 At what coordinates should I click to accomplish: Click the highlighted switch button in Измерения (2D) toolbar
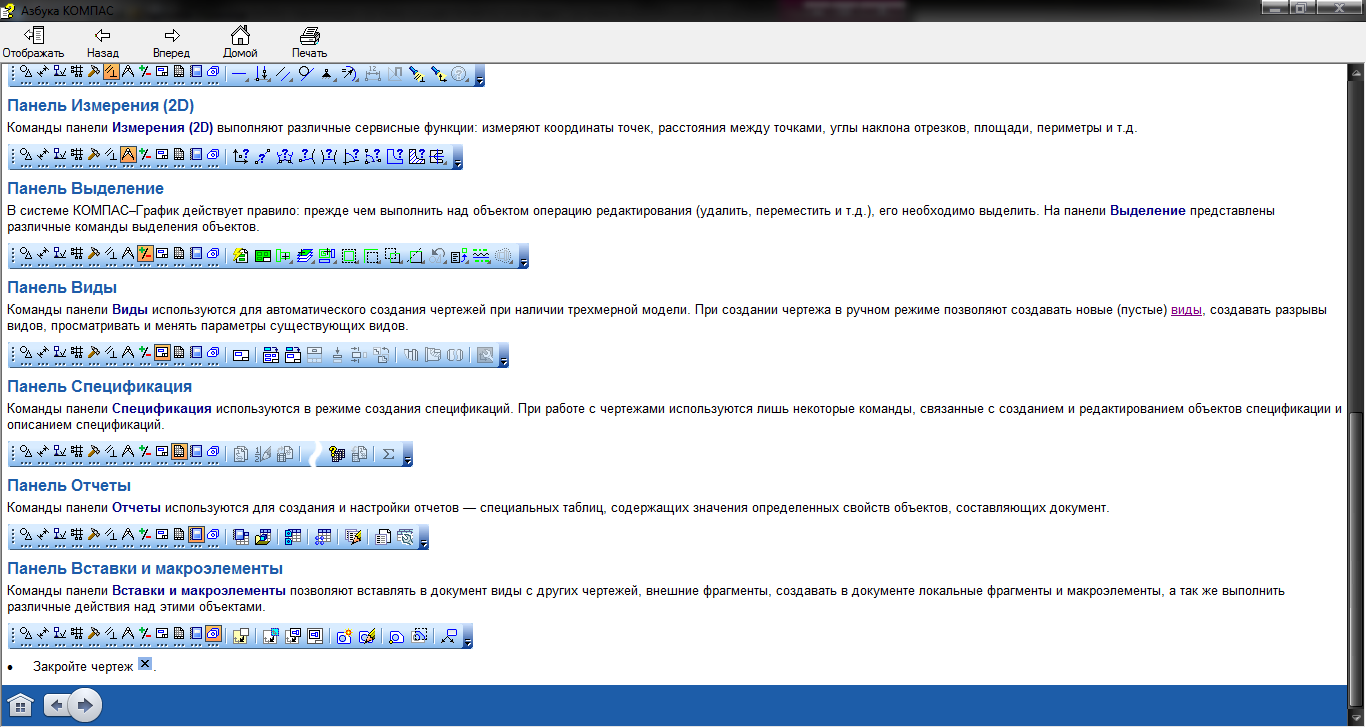(128, 155)
